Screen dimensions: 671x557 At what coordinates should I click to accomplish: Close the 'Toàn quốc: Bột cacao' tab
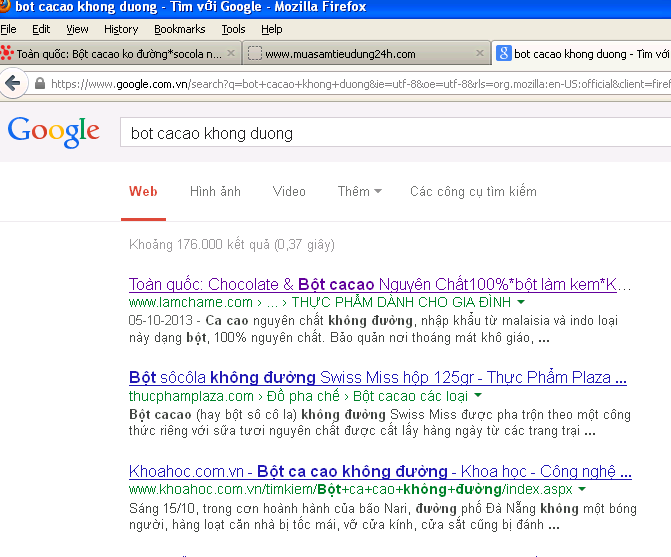[233, 53]
